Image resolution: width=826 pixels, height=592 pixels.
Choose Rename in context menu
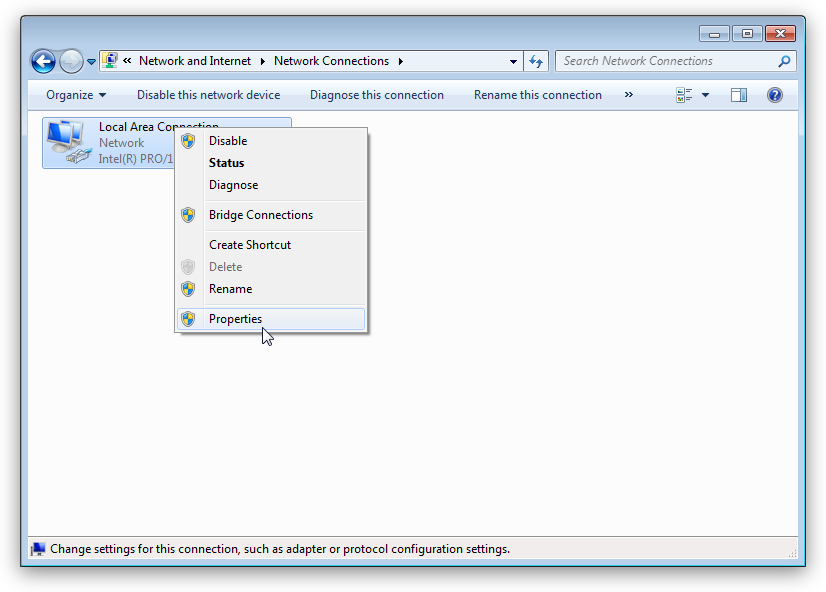[271, 289]
